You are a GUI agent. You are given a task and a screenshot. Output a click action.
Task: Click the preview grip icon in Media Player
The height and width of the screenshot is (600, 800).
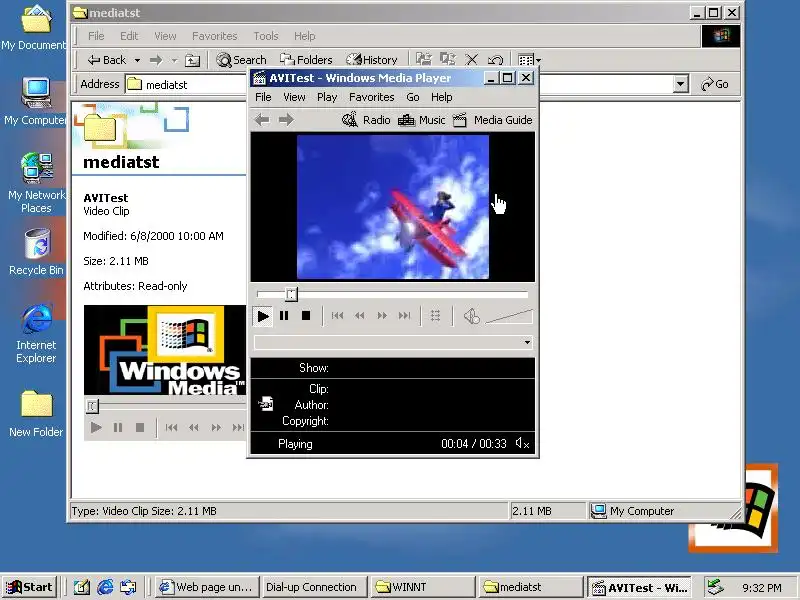(435, 316)
